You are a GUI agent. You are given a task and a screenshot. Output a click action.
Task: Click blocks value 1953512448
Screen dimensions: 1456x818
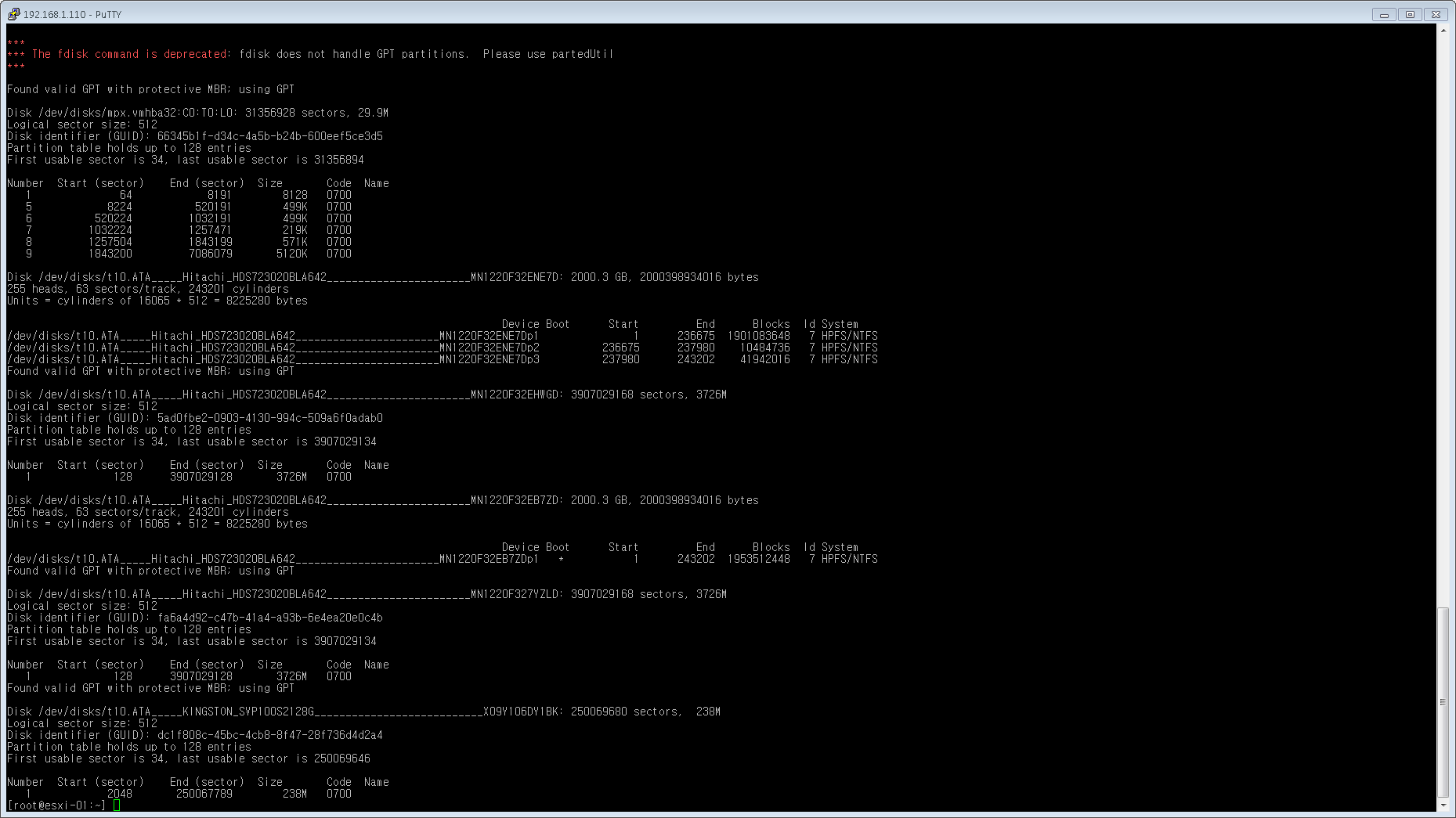(759, 559)
